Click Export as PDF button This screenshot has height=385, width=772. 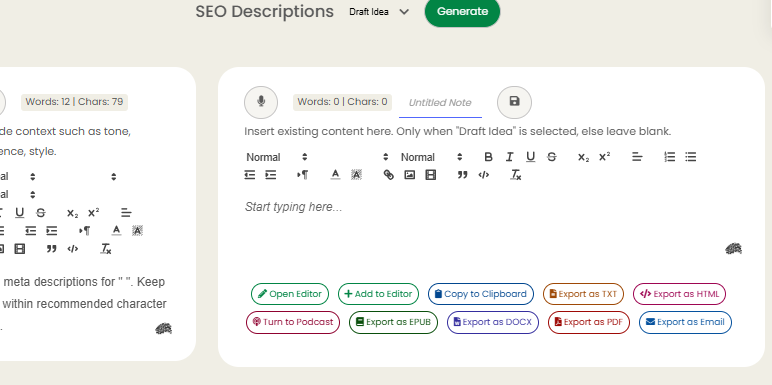coord(589,322)
